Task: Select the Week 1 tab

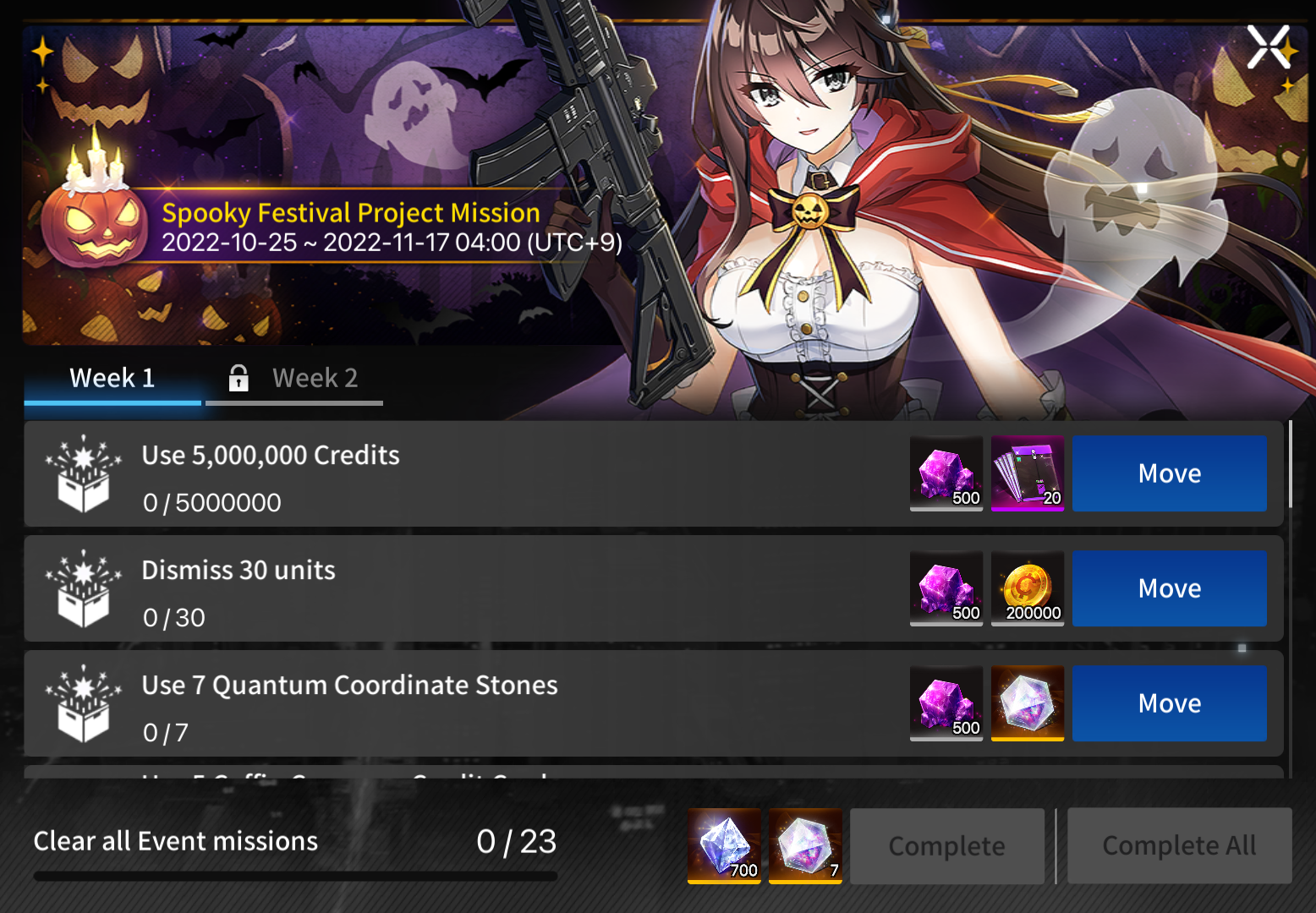Action: (112, 379)
